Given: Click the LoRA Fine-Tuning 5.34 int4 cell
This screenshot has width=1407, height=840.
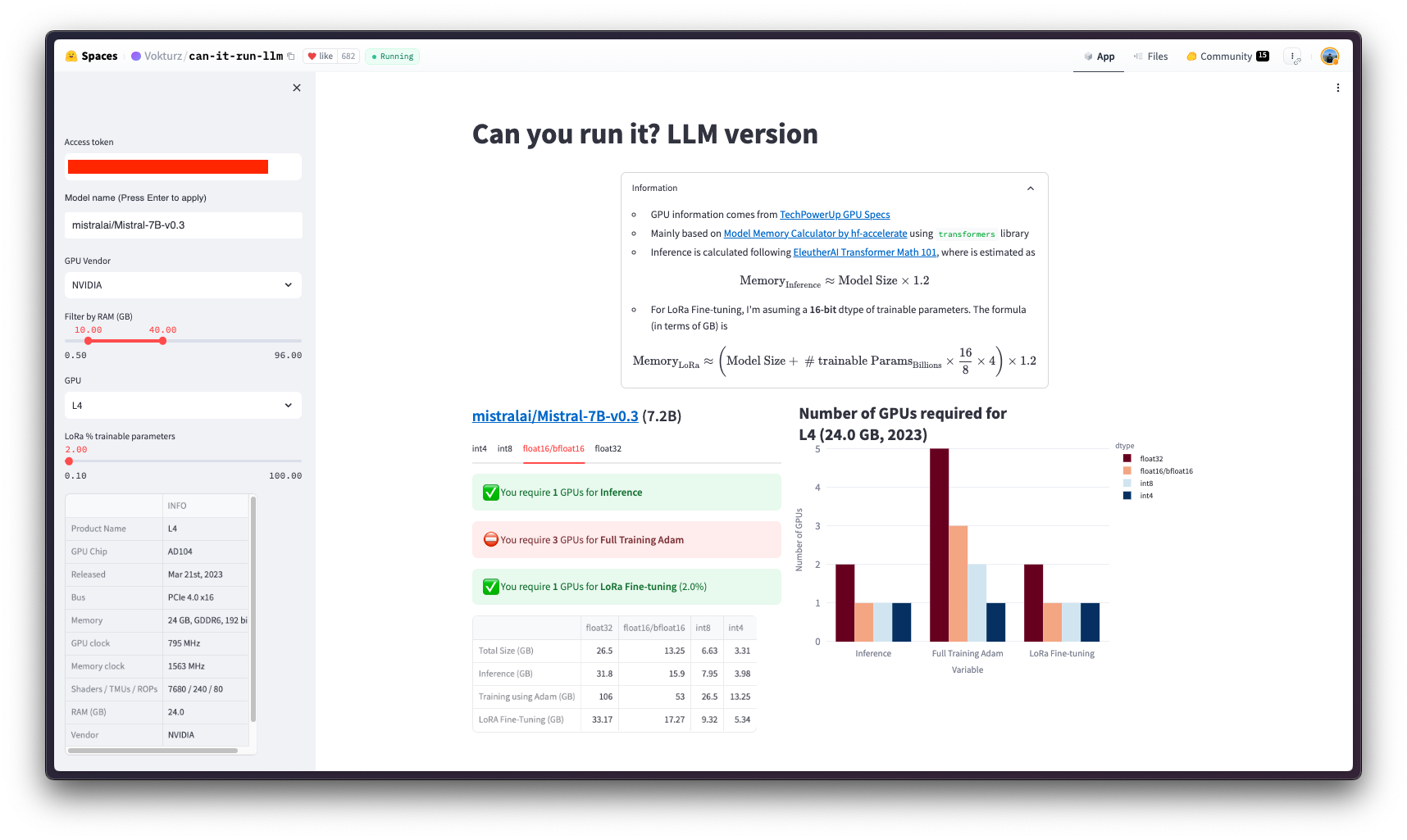Looking at the screenshot, I should pos(740,720).
